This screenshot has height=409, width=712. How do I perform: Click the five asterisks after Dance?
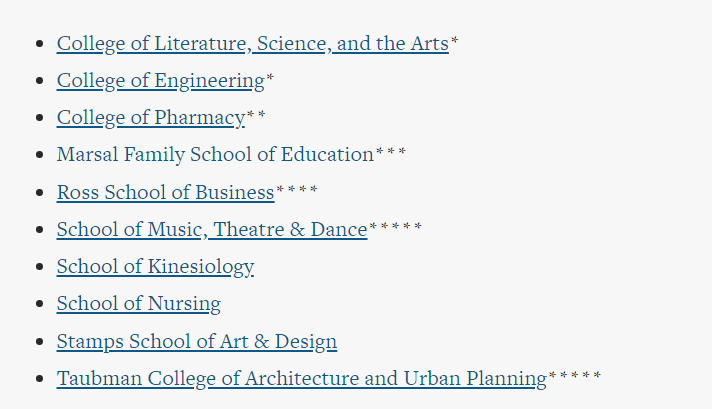coord(395,227)
